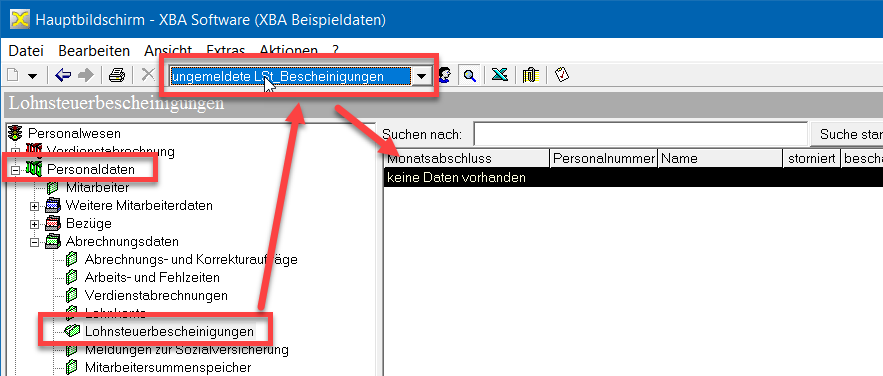Open the Datei menu
Screen dimensions: 883x376
pyautogui.click(x=26, y=51)
